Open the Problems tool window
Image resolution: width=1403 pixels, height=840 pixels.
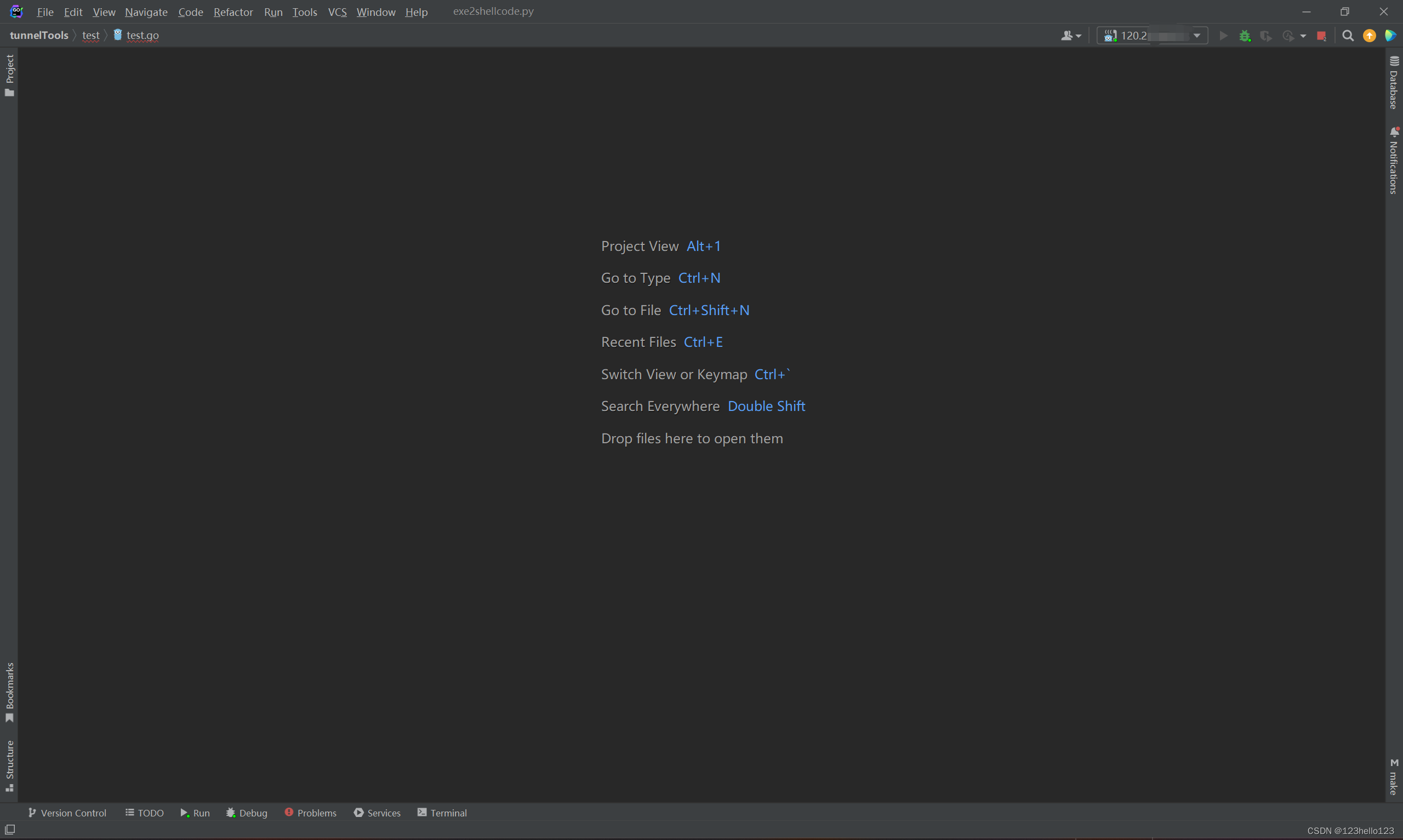tap(310, 813)
